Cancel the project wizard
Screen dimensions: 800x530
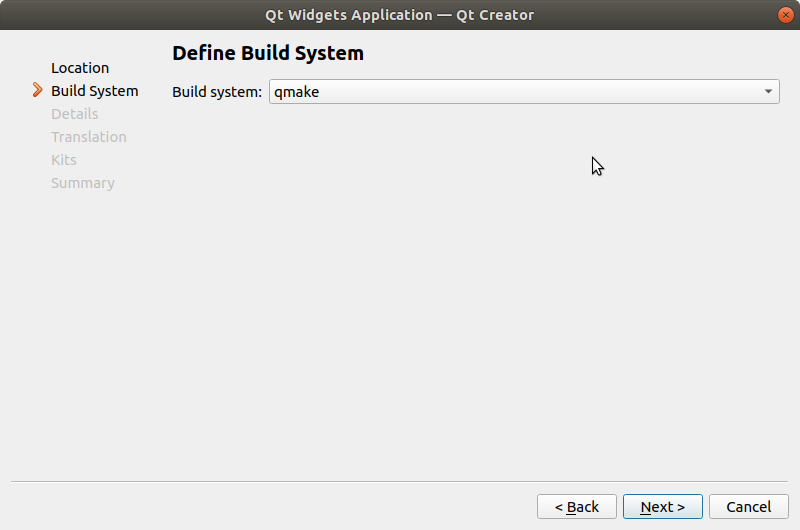748,507
